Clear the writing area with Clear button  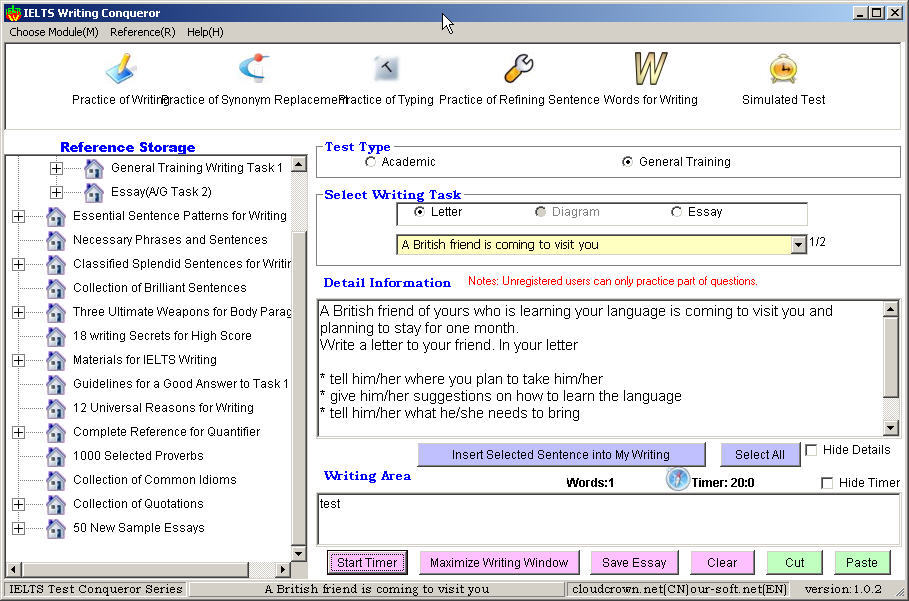tap(722, 563)
